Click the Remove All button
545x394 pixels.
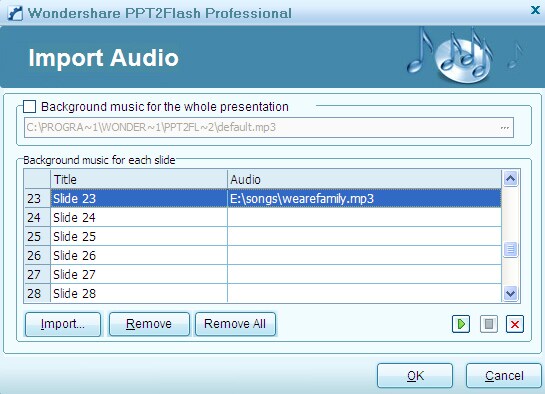coord(235,324)
